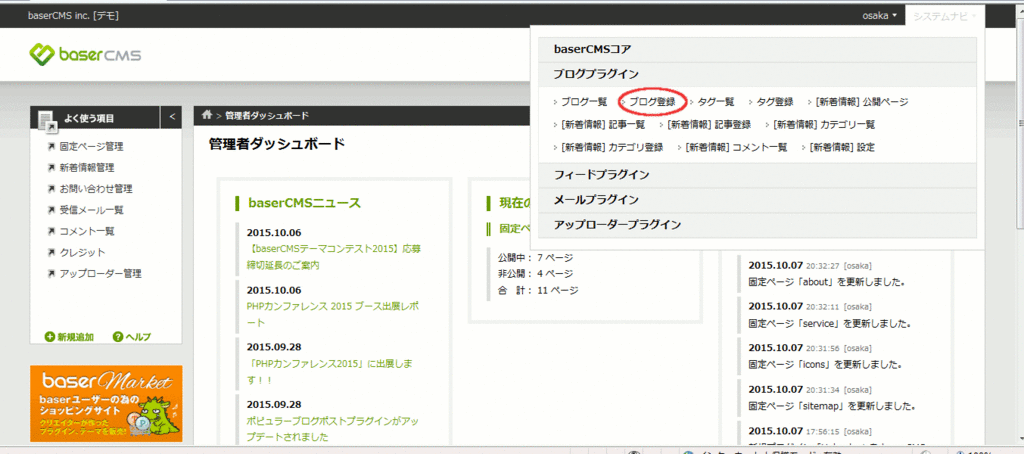Click arrow icon beside 新着情報管理
Image resolution: width=1024 pixels, height=454 pixels.
coord(52,168)
